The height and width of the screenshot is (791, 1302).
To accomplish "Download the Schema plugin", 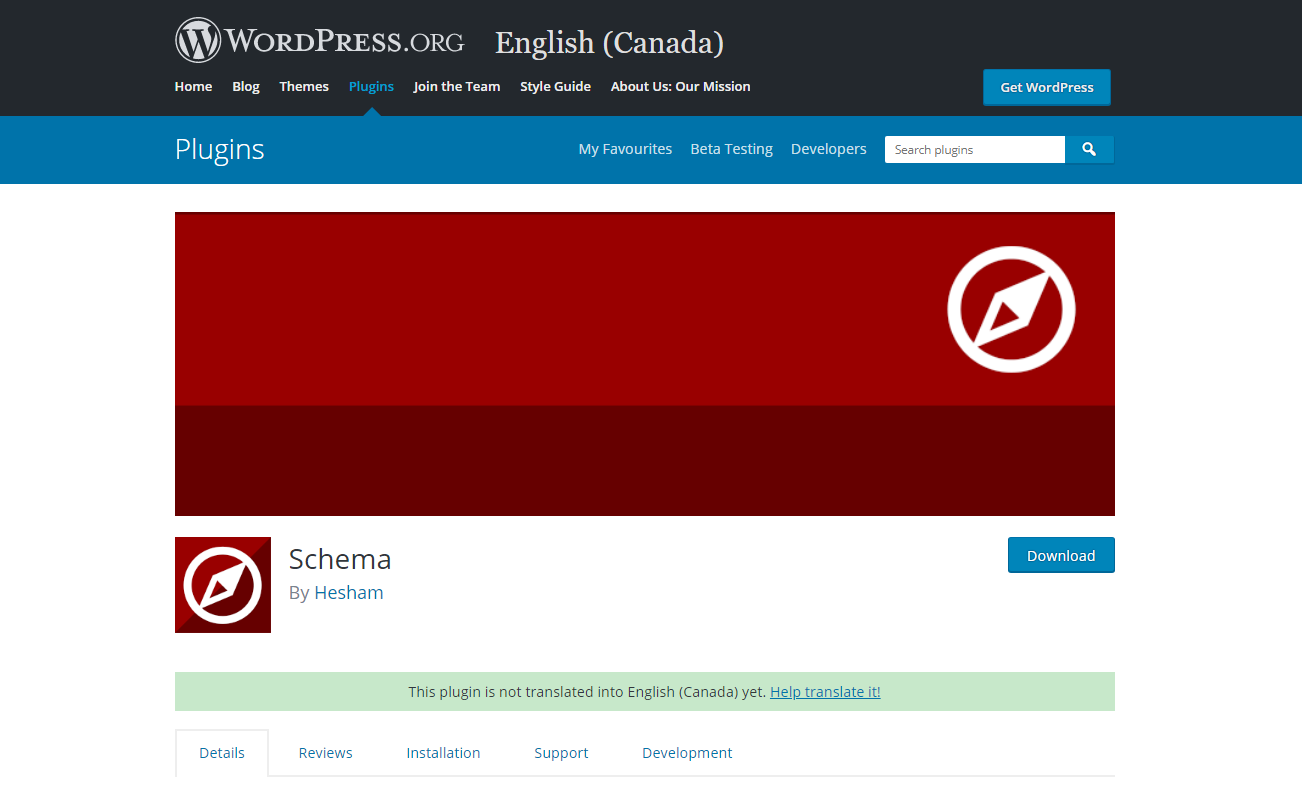I will tap(1061, 555).
